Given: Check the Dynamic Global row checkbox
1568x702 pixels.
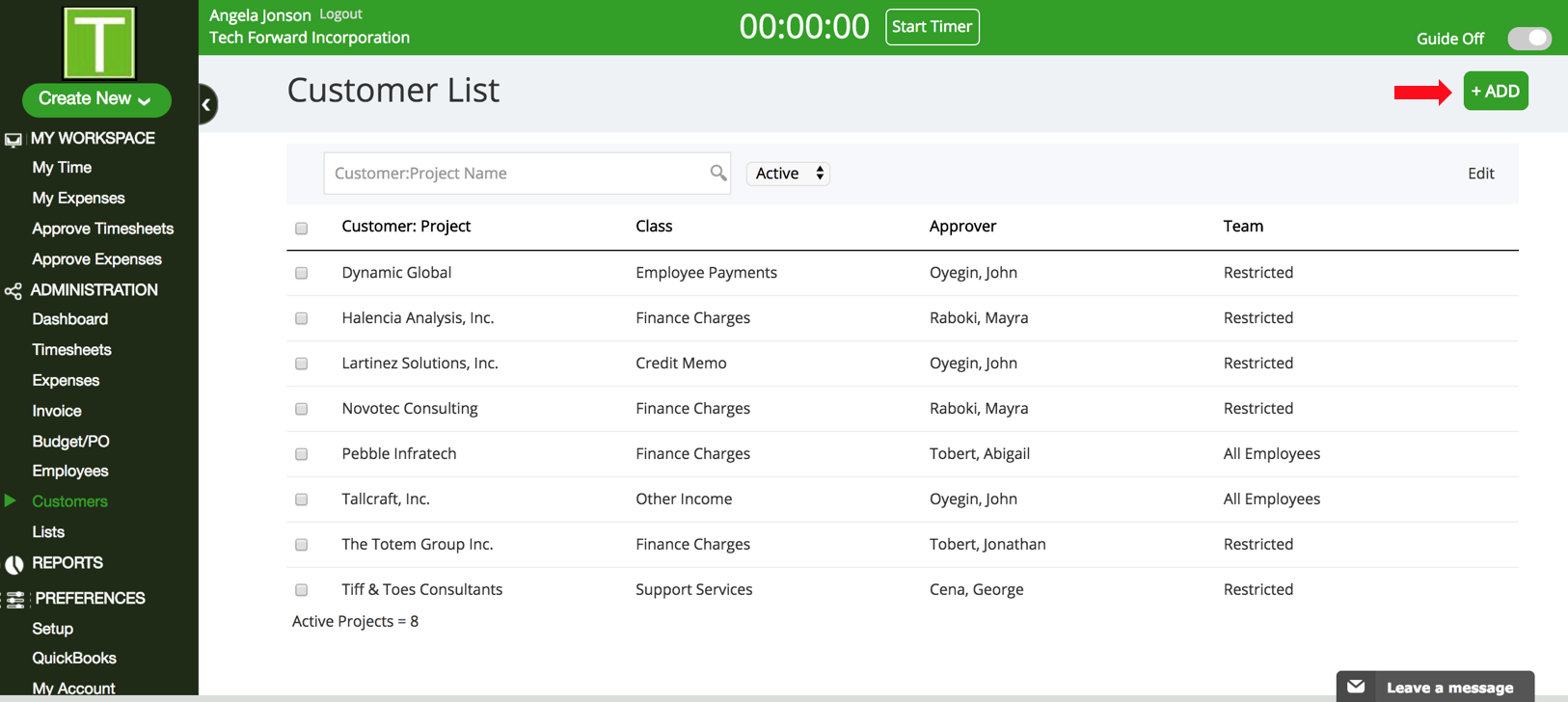Looking at the screenshot, I should [302, 273].
